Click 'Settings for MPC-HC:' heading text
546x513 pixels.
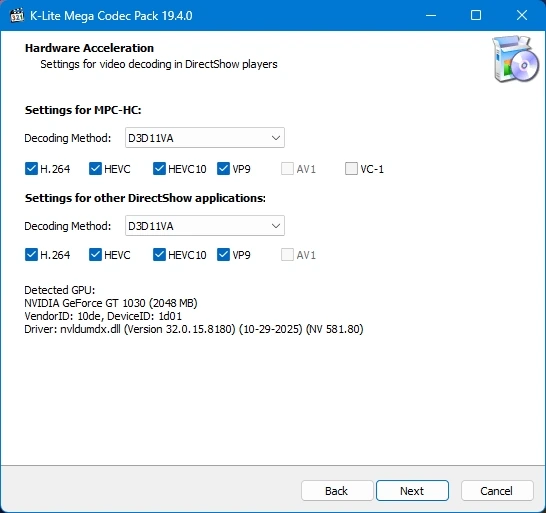(x=83, y=110)
